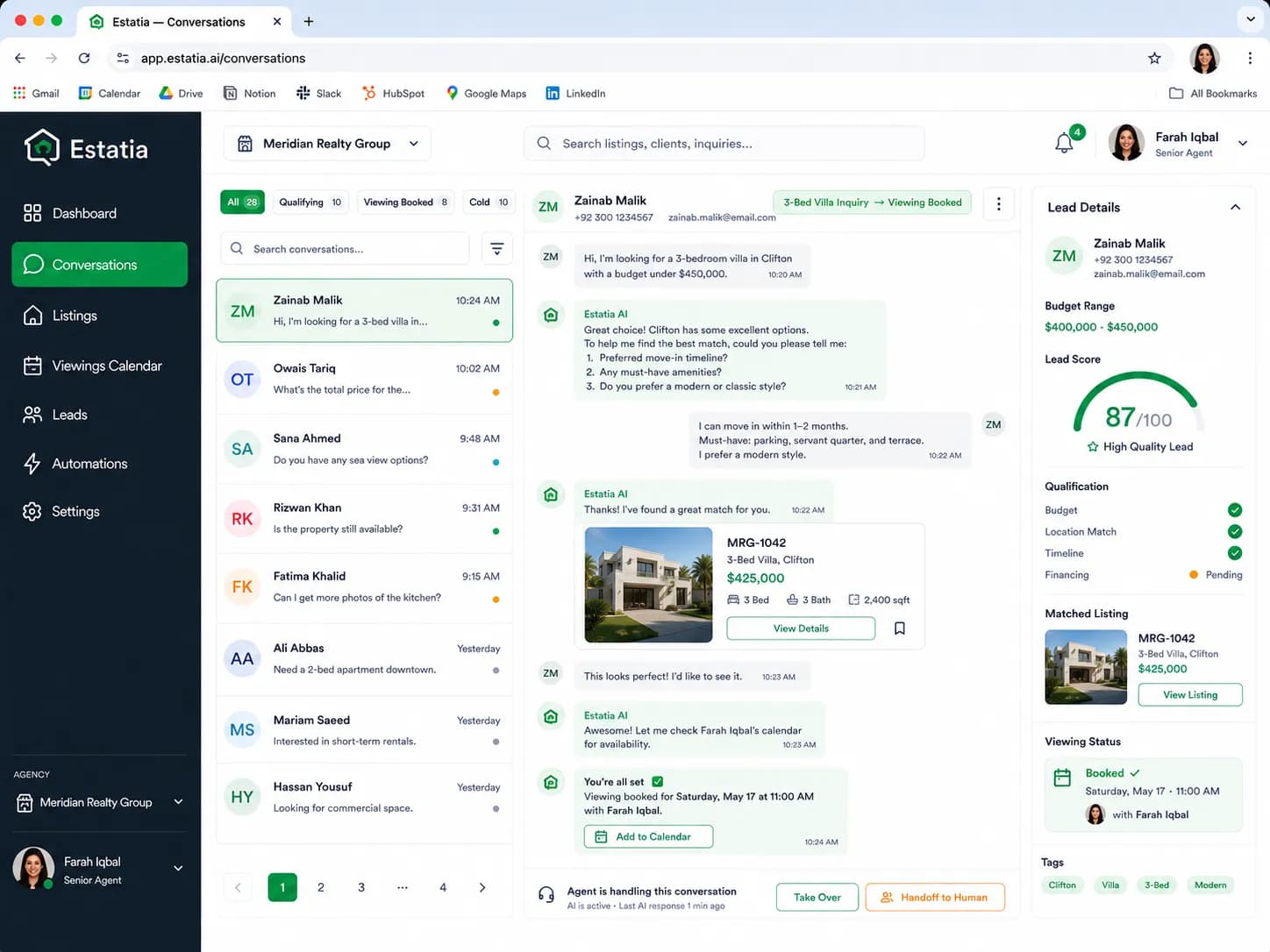Select the Viewing Booked filter tab
The width and height of the screenshot is (1270, 952).
(405, 202)
